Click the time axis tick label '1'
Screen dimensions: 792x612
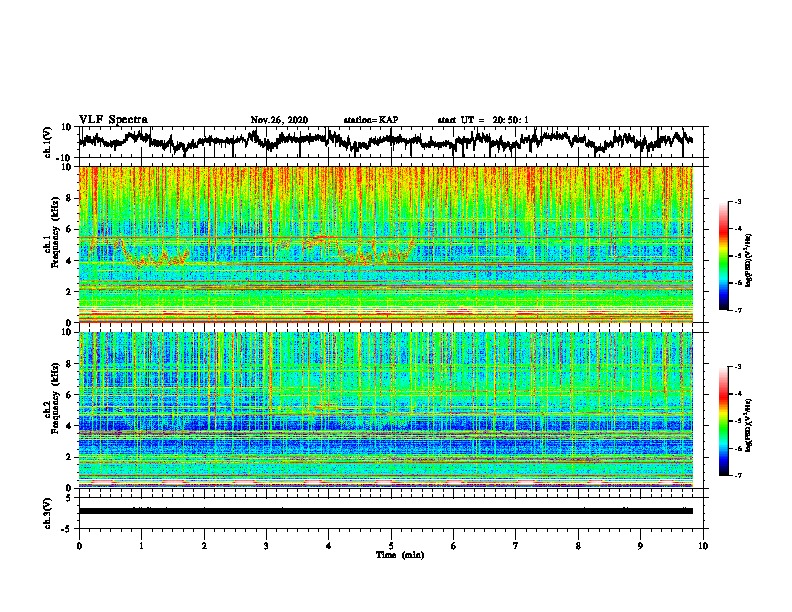pyautogui.click(x=141, y=546)
